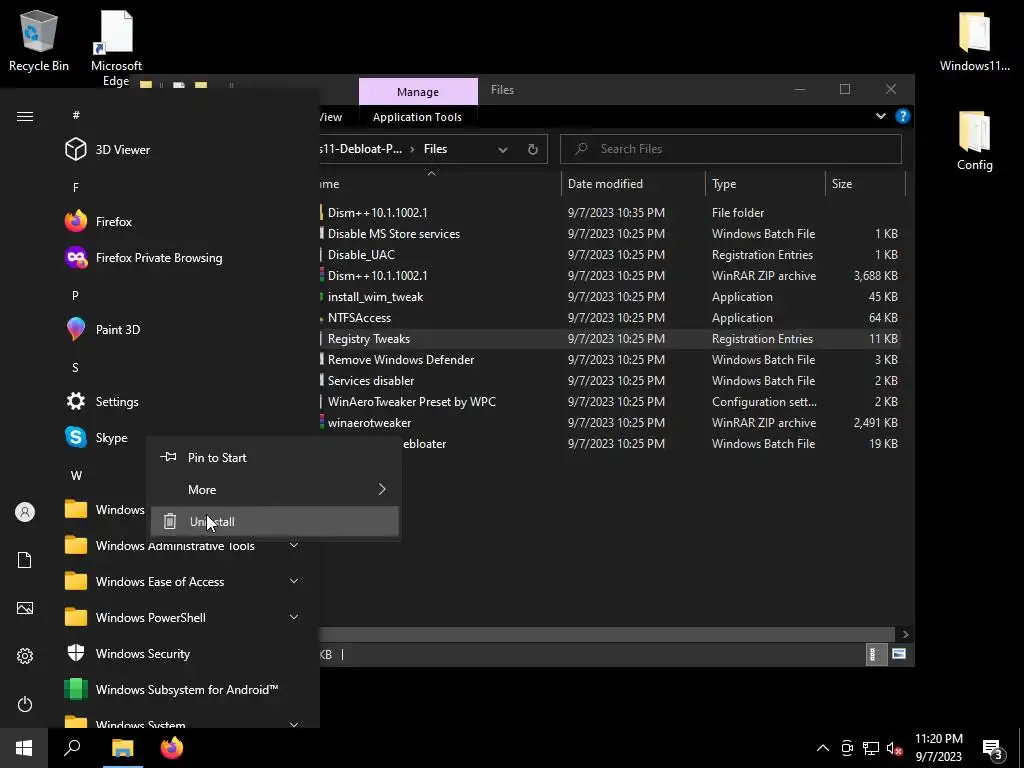Expand Windows Ease of Access folder
The width and height of the screenshot is (1024, 768).
294,581
